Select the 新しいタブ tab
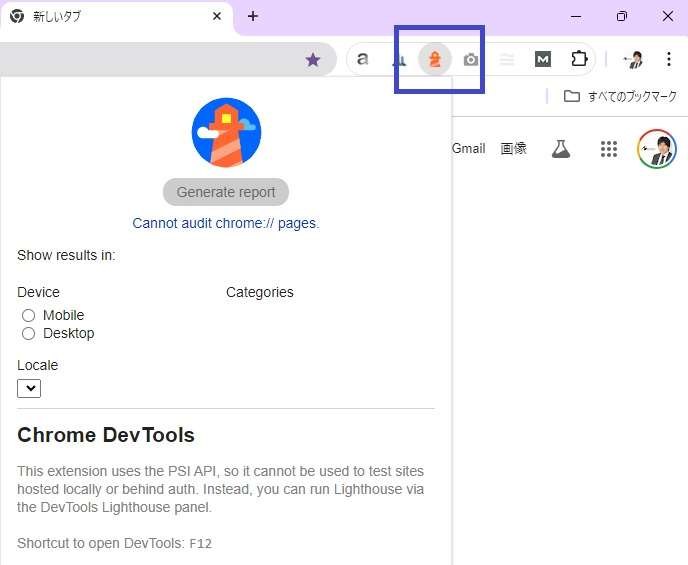This screenshot has height=565, width=688. 116,17
